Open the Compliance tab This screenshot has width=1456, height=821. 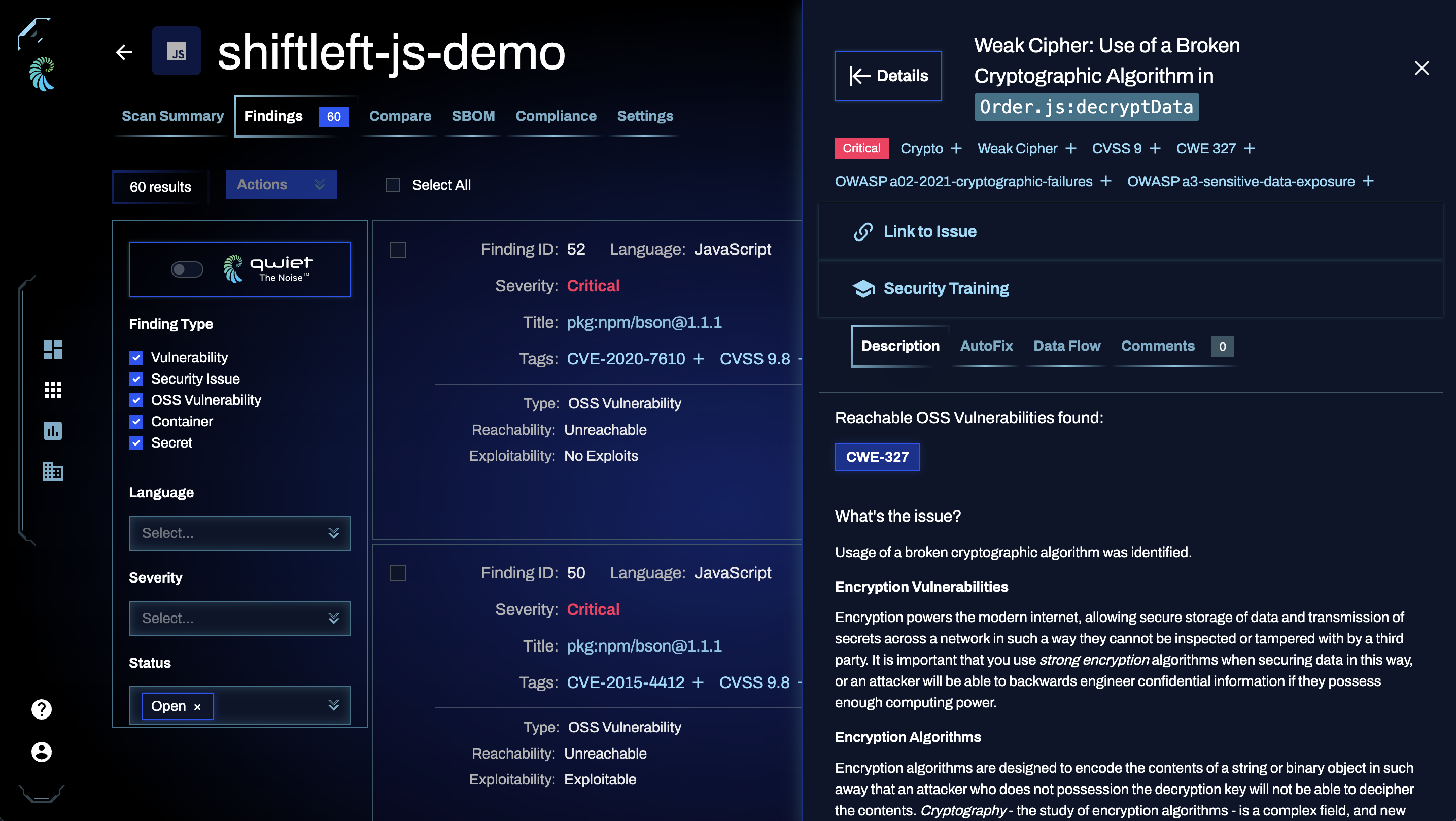(x=556, y=116)
